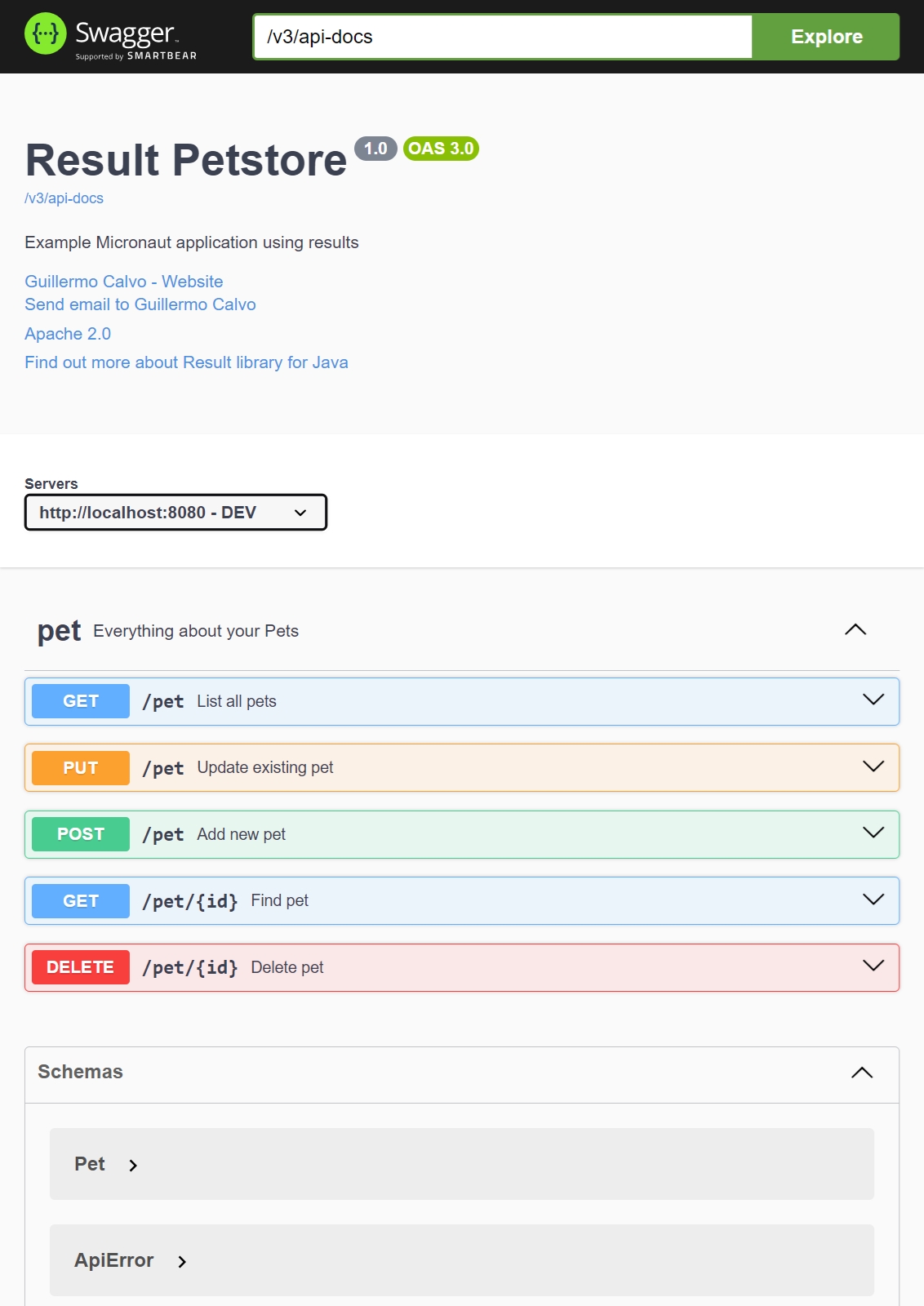The height and width of the screenshot is (1306, 924).
Task: Open the Servers dropdown
Action: pos(175,513)
